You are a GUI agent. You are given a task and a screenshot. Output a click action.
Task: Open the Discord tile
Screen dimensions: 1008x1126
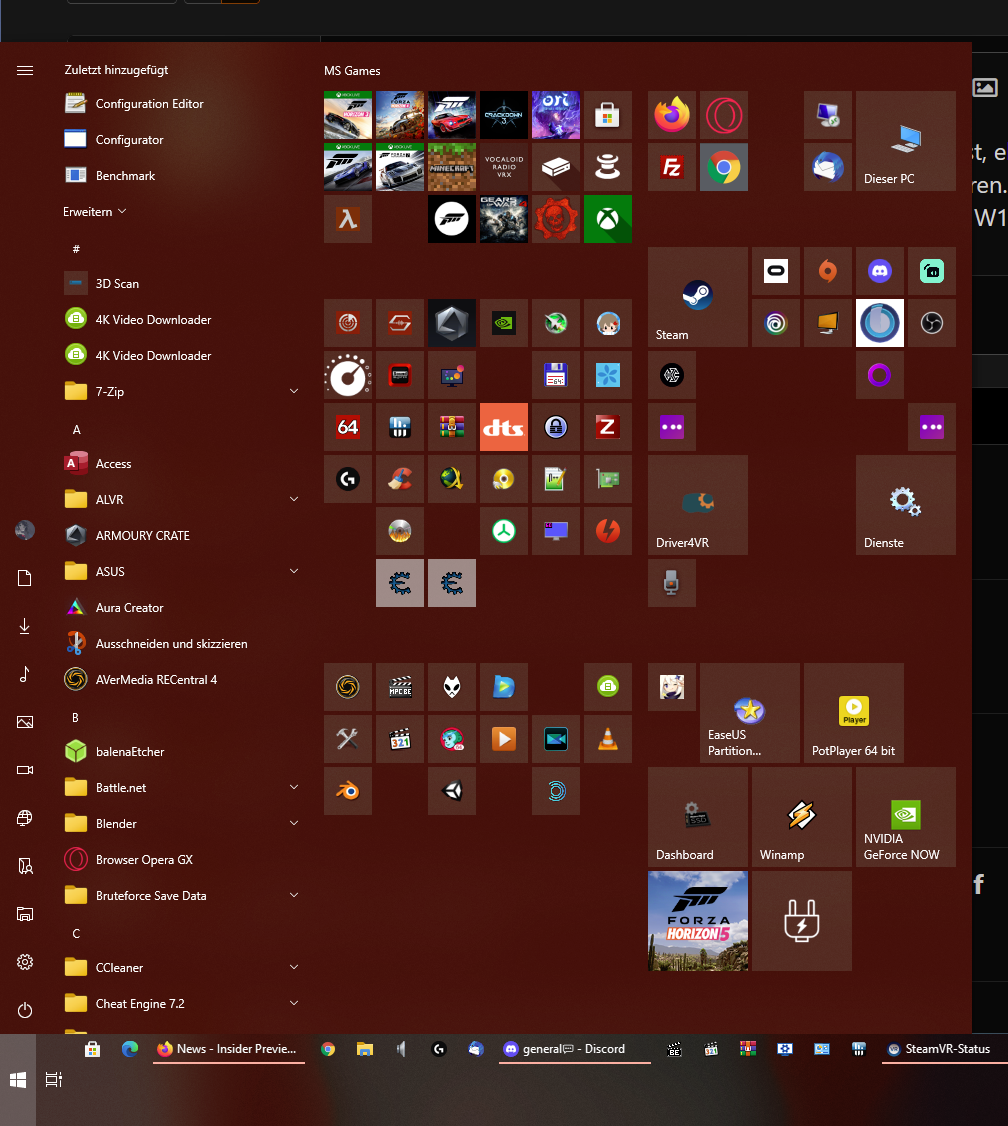879,271
